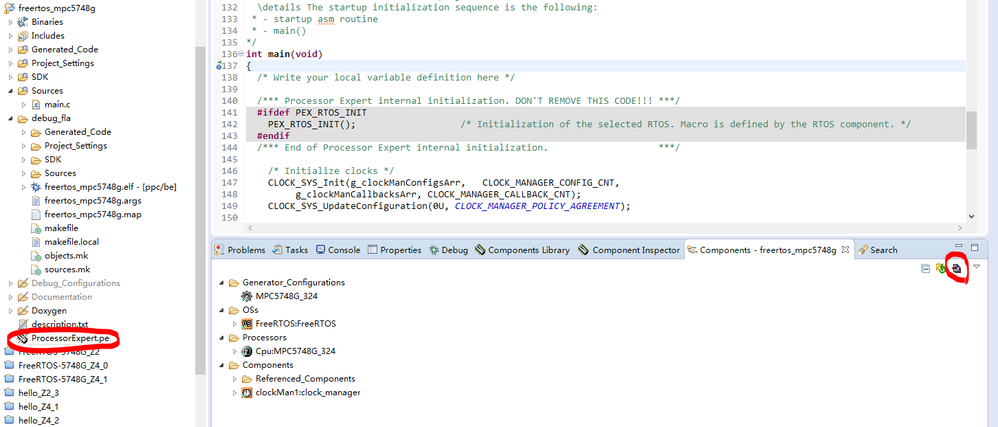Click the Includes icon in project tree
998x427 pixels.
tap(23, 36)
